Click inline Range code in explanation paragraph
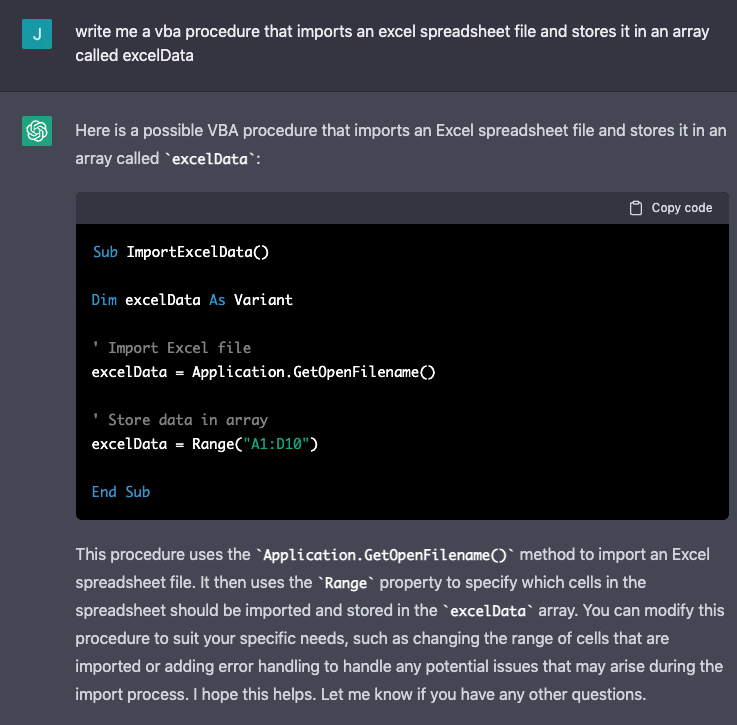 click(x=346, y=583)
